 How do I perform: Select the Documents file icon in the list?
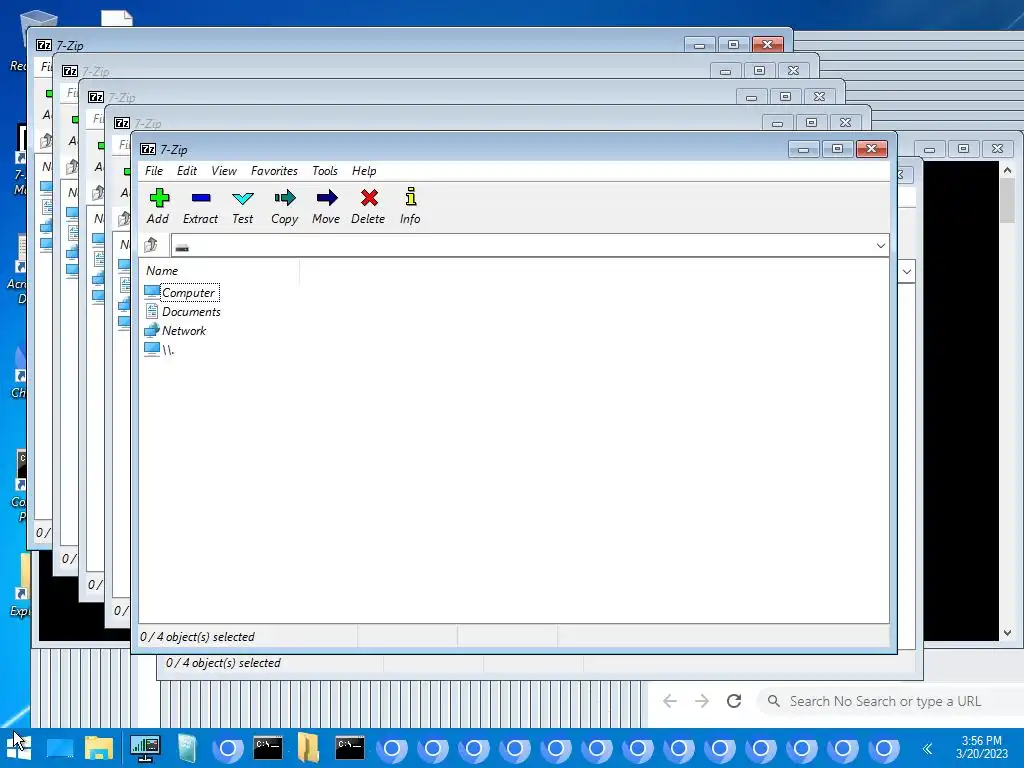[152, 312]
